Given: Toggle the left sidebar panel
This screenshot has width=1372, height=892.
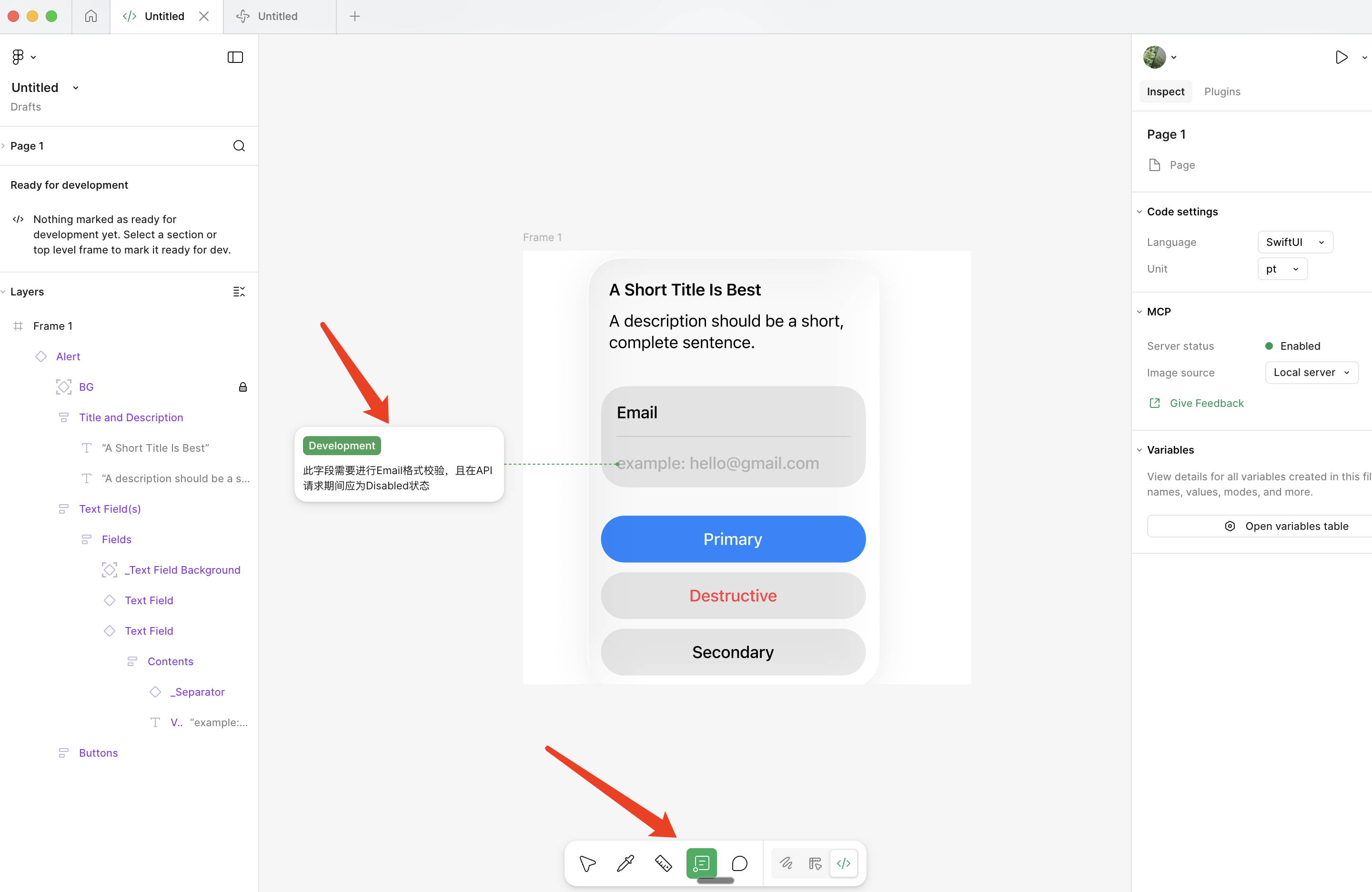Looking at the screenshot, I should coord(235,57).
